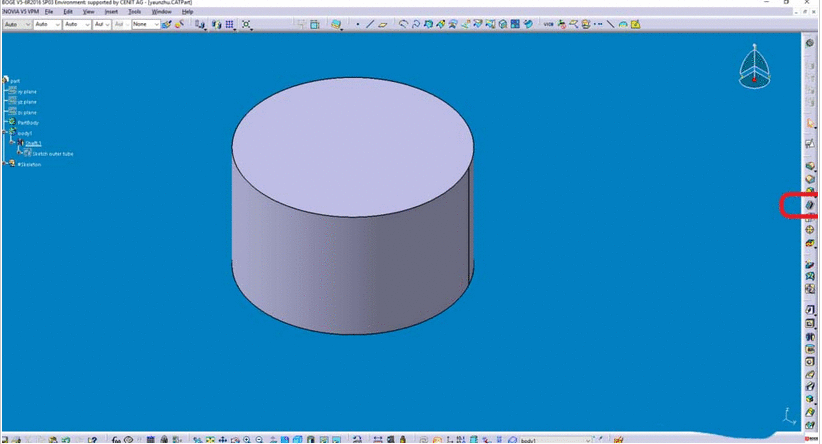Open the first Auto dropdown
Viewport: 822px width, 444px height.
pos(17,24)
